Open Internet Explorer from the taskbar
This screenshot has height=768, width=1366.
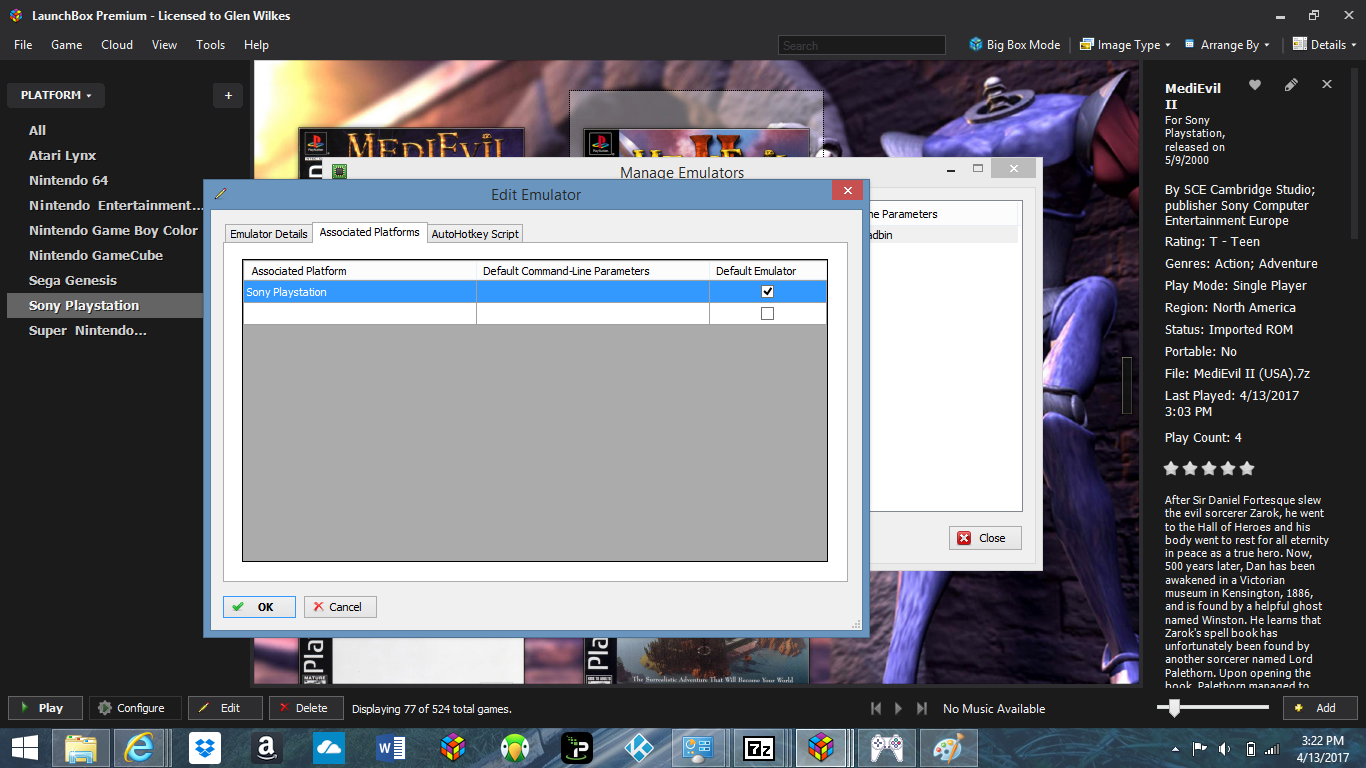pos(141,747)
